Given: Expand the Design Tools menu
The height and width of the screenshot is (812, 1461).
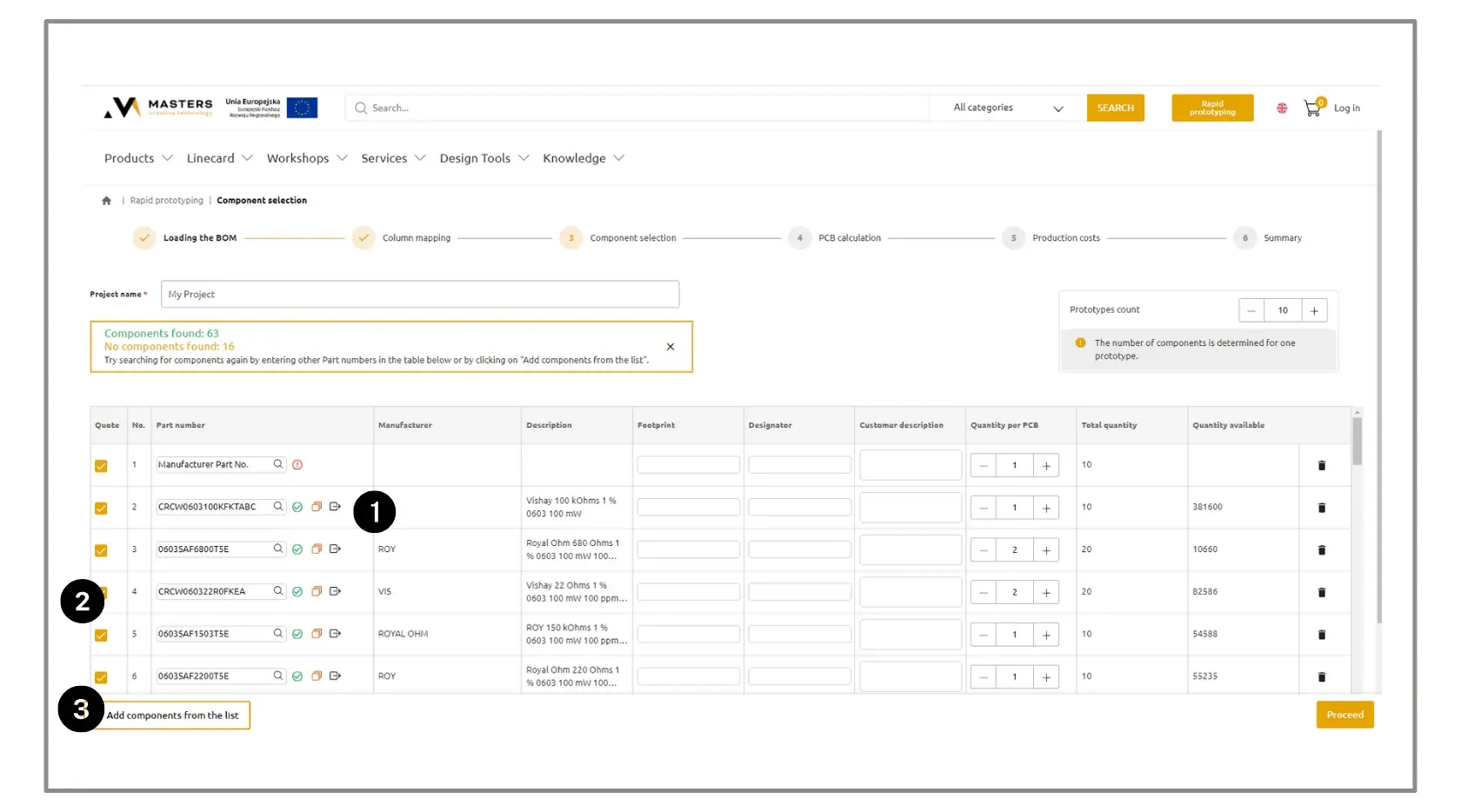Looking at the screenshot, I should tap(484, 158).
